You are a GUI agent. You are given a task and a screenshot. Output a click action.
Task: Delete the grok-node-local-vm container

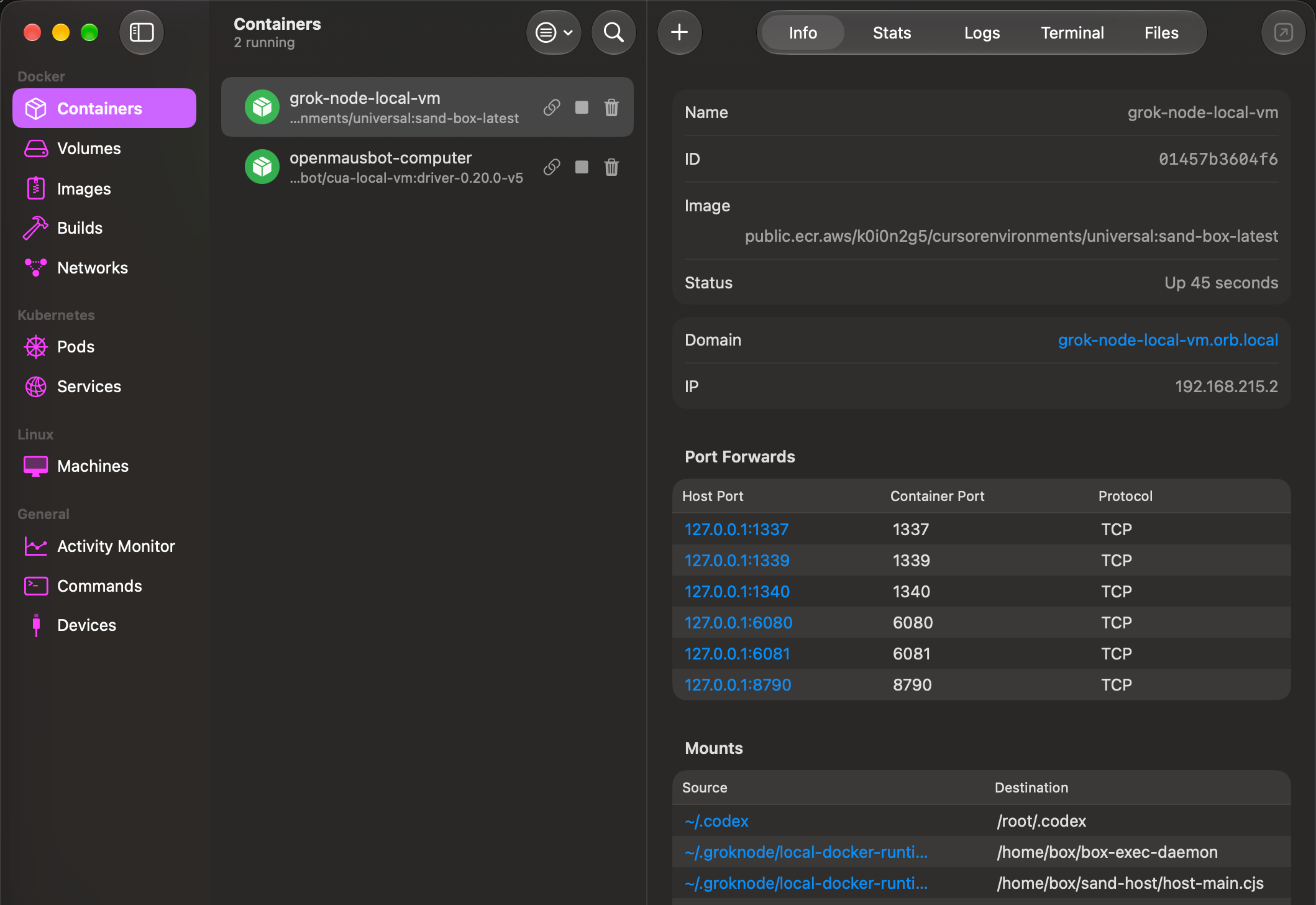tap(611, 108)
